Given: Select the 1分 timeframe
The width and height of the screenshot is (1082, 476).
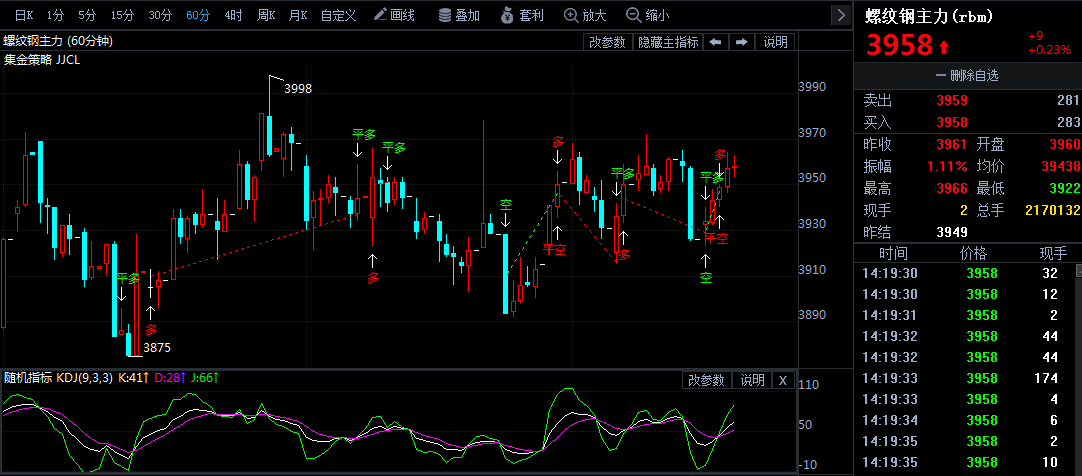Looking at the screenshot, I should pyautogui.click(x=56, y=14).
